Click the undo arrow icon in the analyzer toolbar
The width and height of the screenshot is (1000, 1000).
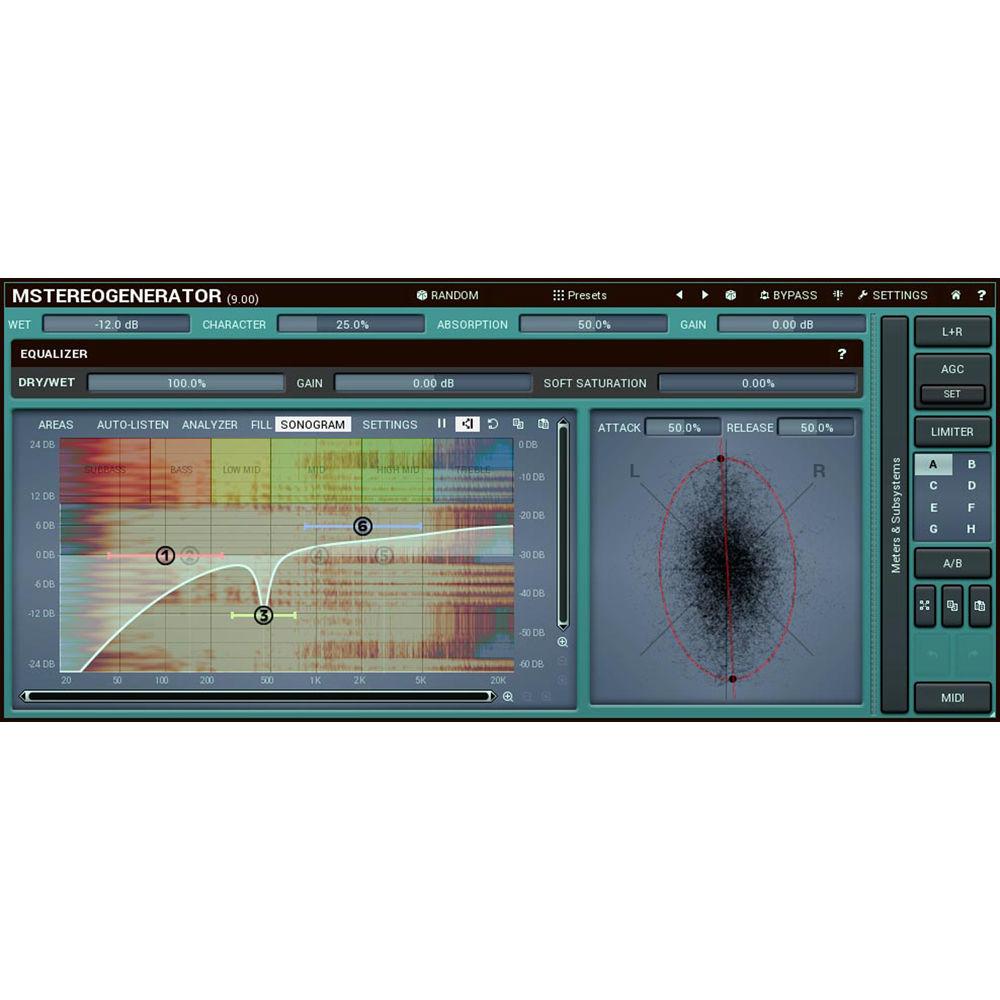(492, 424)
